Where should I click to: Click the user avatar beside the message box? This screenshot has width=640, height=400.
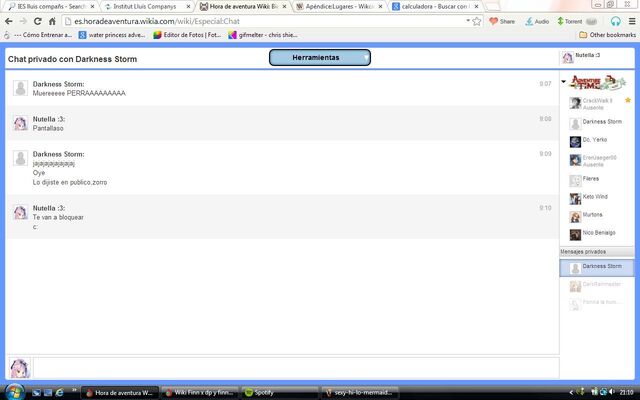[x=20, y=368]
